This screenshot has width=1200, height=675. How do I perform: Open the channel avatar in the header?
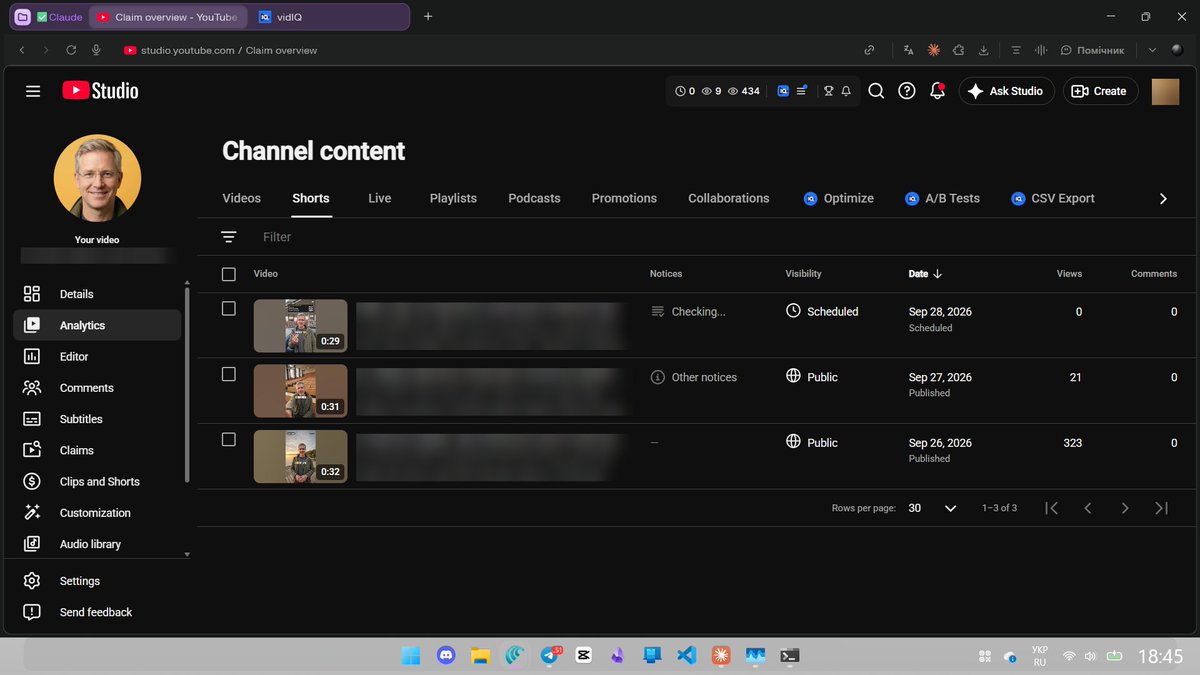pos(1165,91)
